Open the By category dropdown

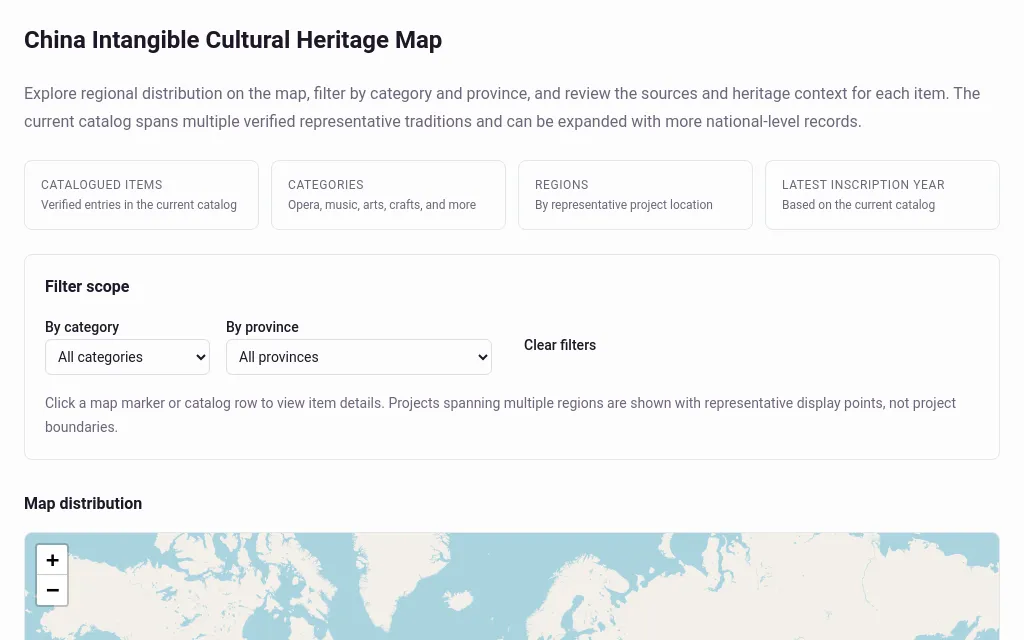tap(127, 357)
